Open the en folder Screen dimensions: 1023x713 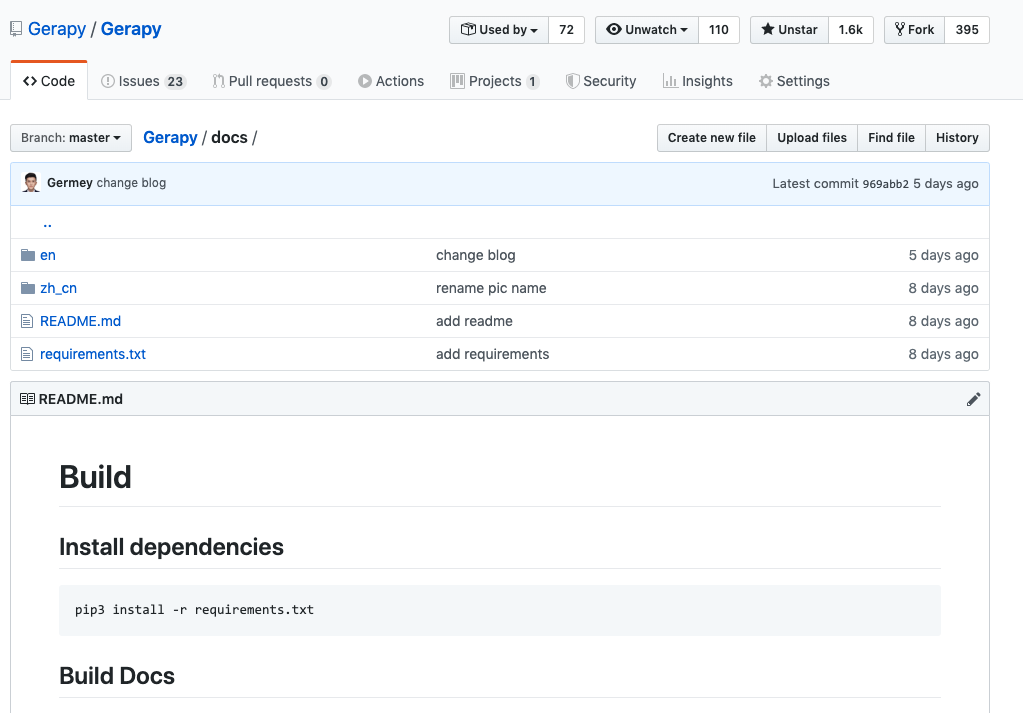[x=48, y=255]
